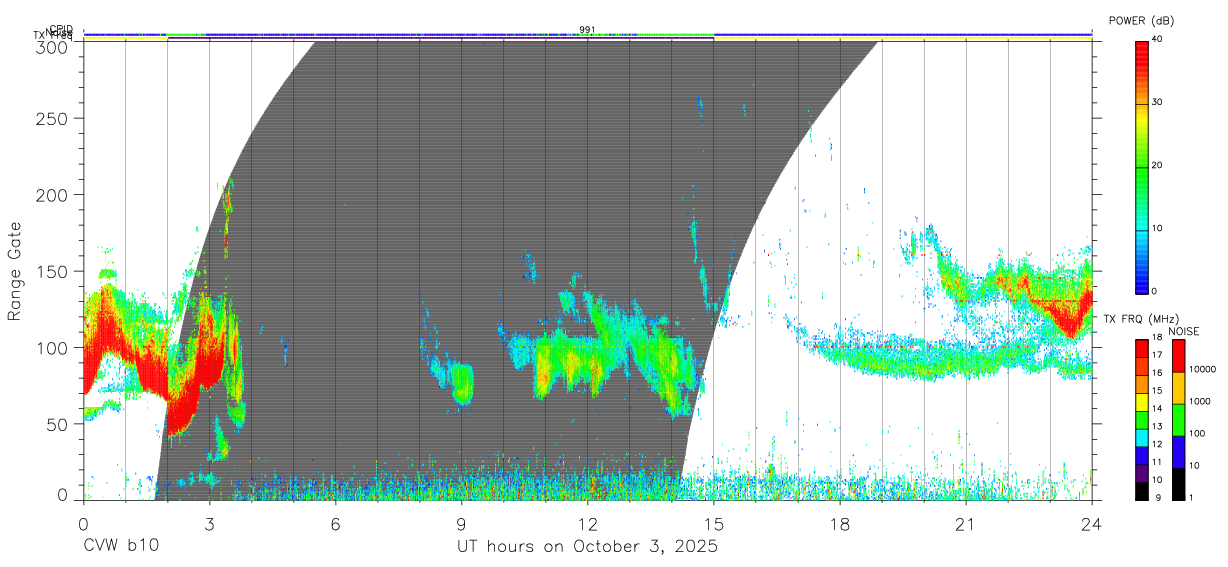Viewport: 1228px width, 567px height.
Task: Select the black segment of the NOISE bar
Action: (x=1179, y=483)
